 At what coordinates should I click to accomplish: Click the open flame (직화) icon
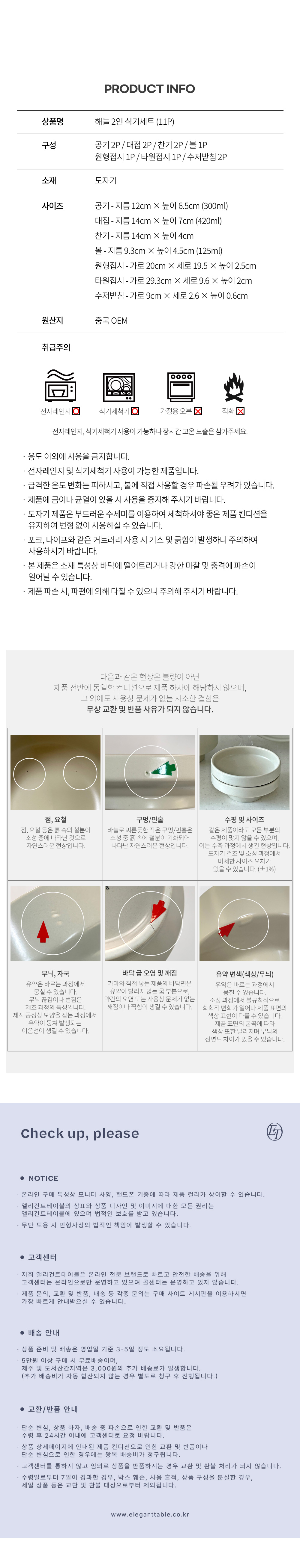[x=233, y=387]
